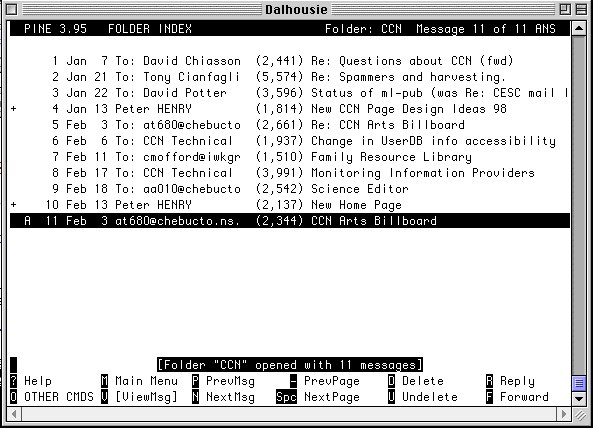Select message 2 Spammers and harvesting
The image size is (593, 428).
pos(290,77)
